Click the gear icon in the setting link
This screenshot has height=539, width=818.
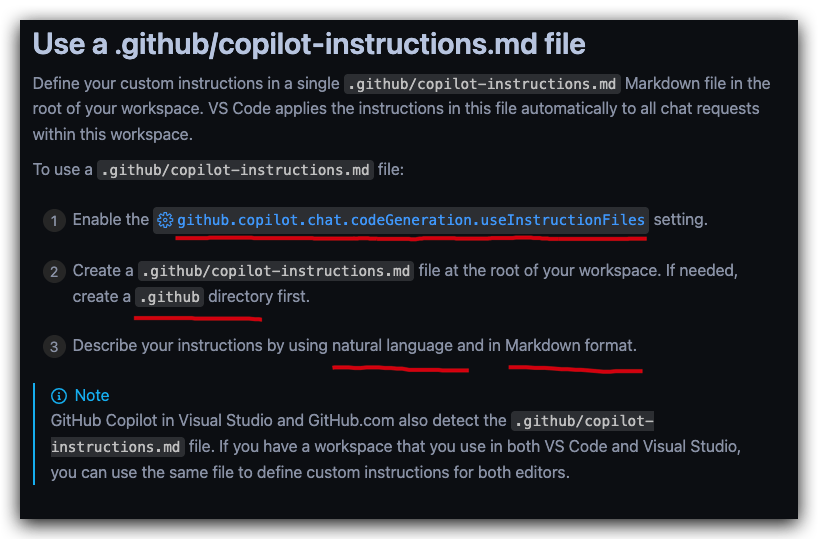[x=165, y=220]
